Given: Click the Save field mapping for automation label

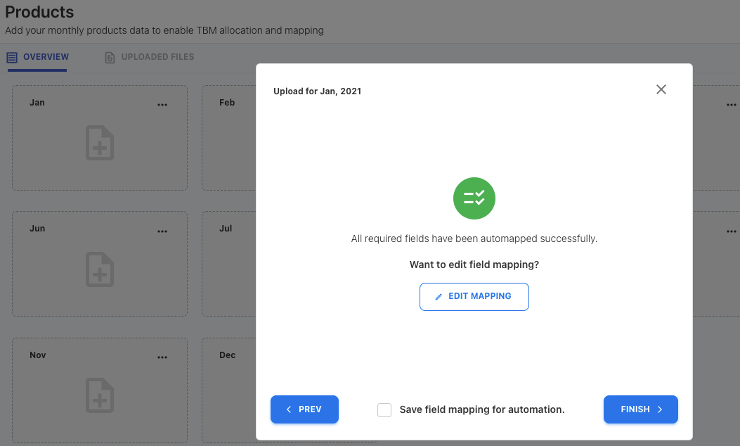Looking at the screenshot, I should (x=482, y=410).
